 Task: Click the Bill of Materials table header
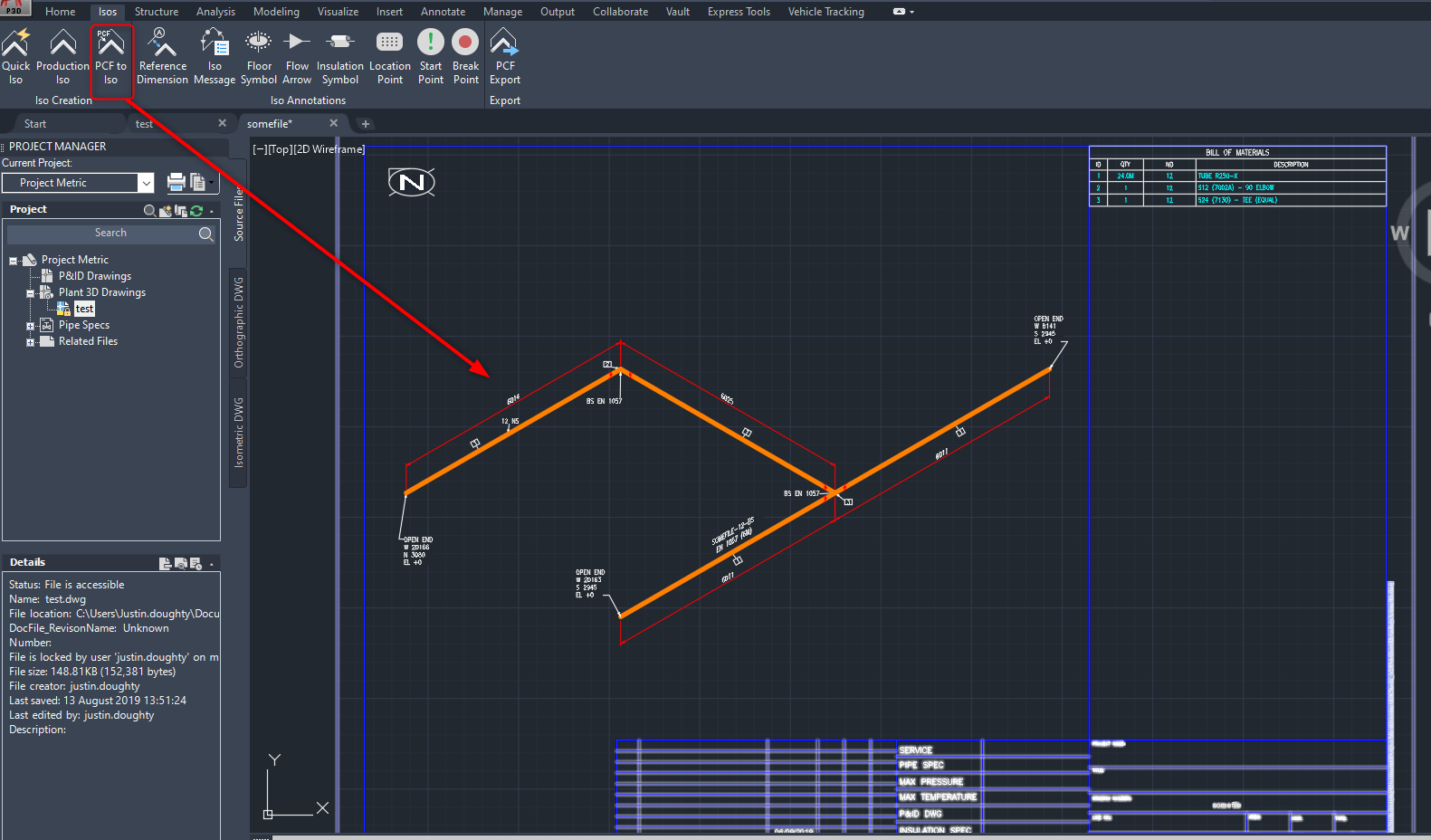[x=1237, y=152]
